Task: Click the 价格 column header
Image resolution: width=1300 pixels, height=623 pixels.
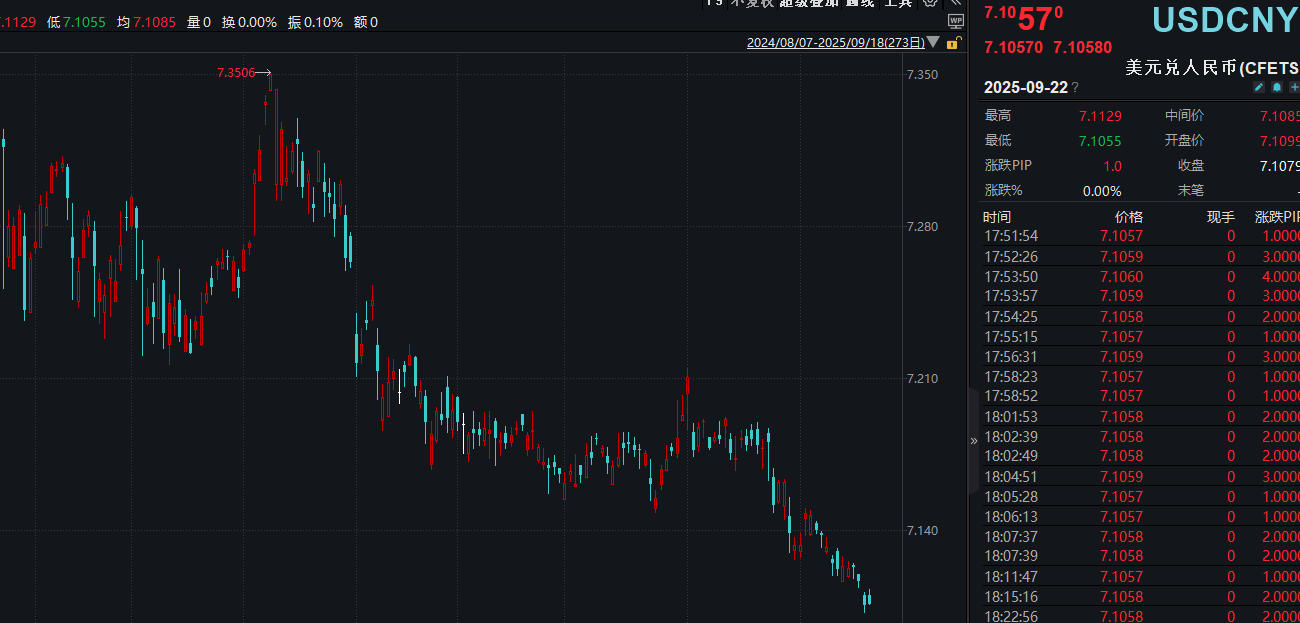Action: pyautogui.click(x=1128, y=217)
